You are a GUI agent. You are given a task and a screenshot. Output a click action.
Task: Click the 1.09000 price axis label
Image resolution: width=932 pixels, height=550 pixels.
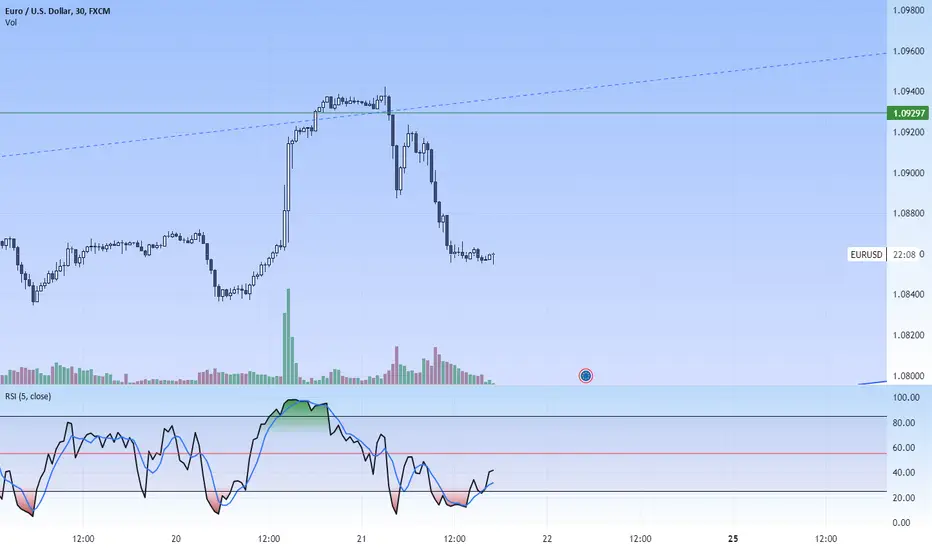click(908, 173)
